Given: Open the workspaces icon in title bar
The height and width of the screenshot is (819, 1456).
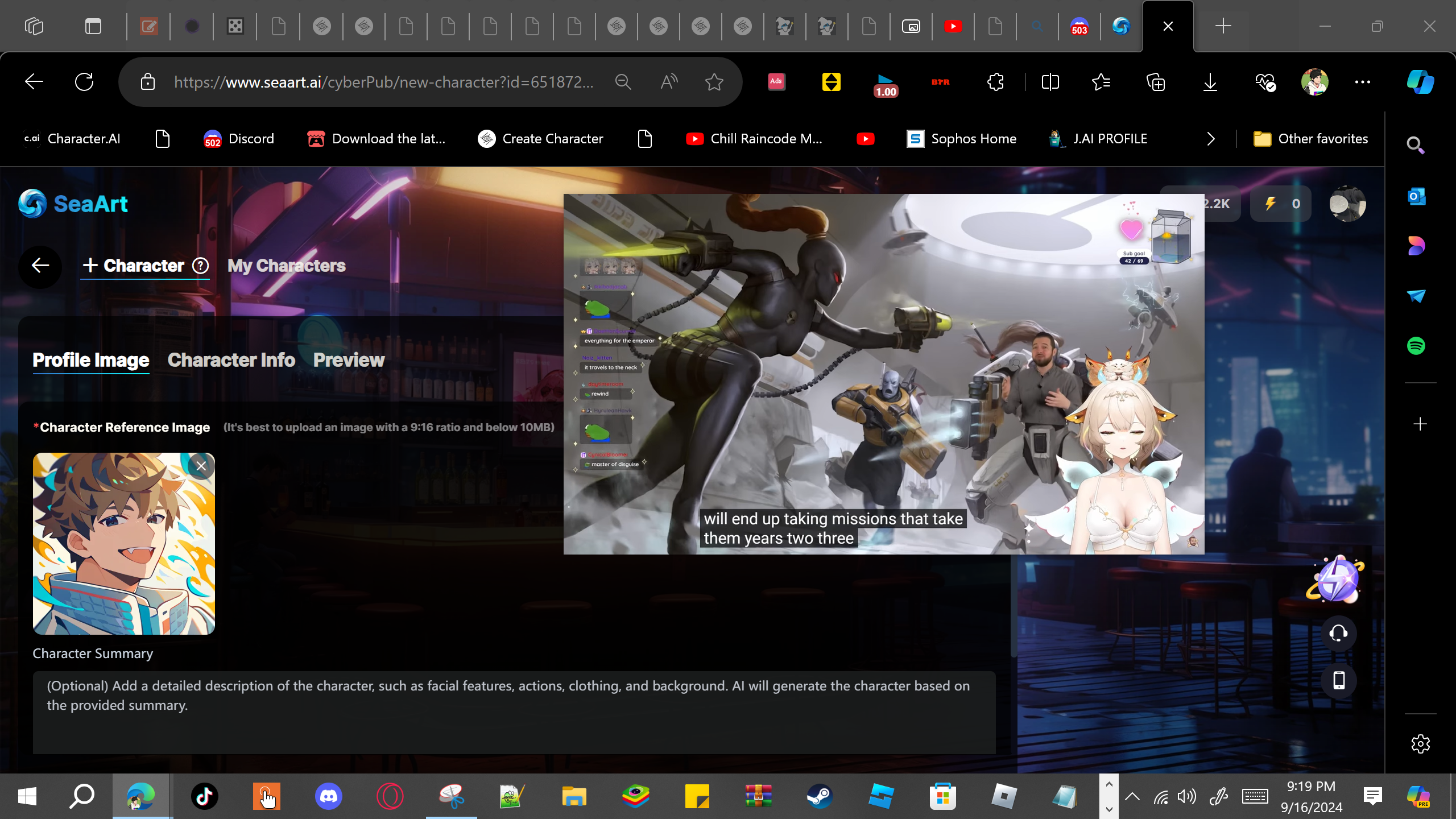Looking at the screenshot, I should pos(34,26).
